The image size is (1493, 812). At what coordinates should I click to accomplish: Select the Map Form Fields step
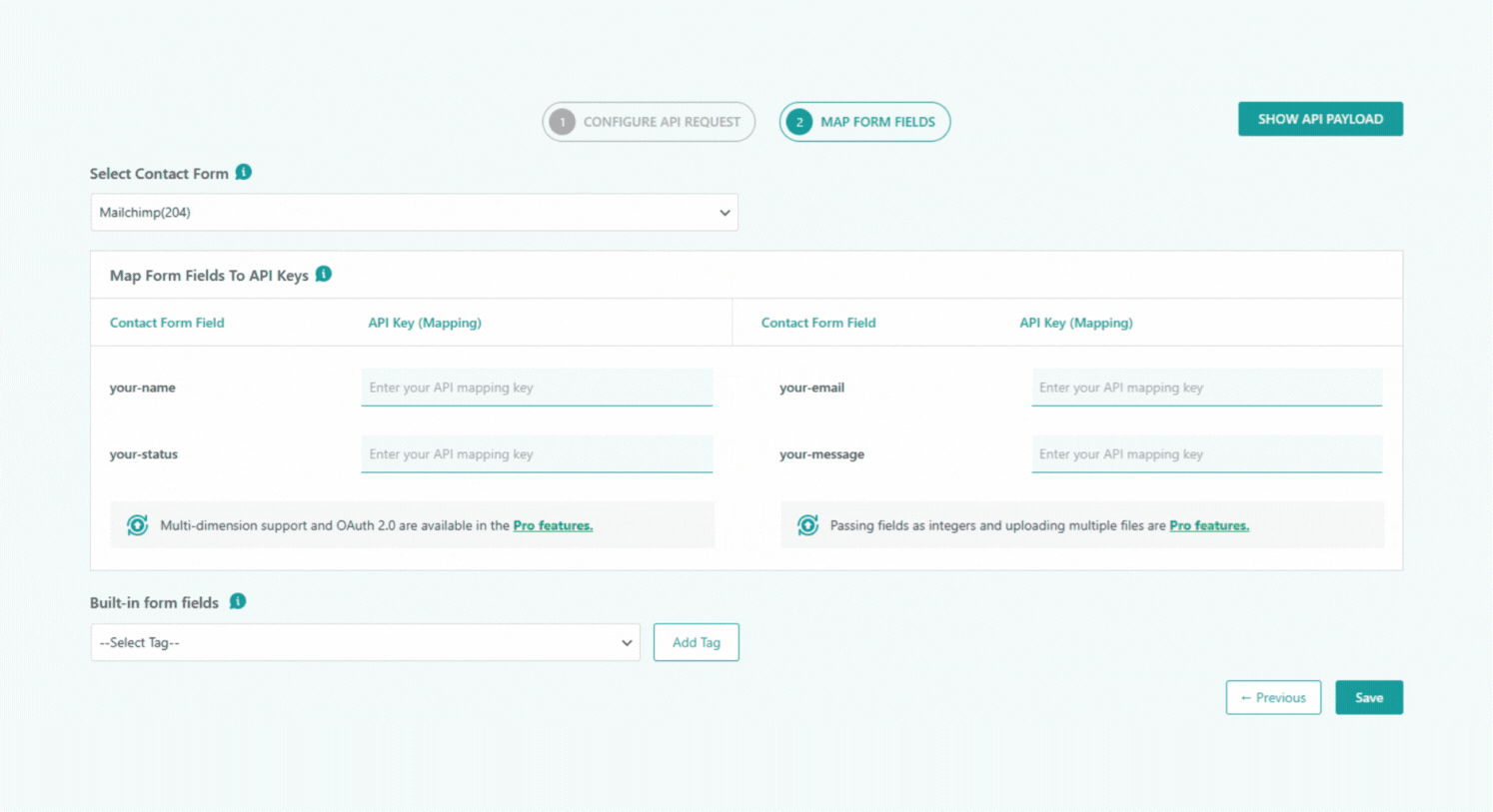tap(877, 122)
